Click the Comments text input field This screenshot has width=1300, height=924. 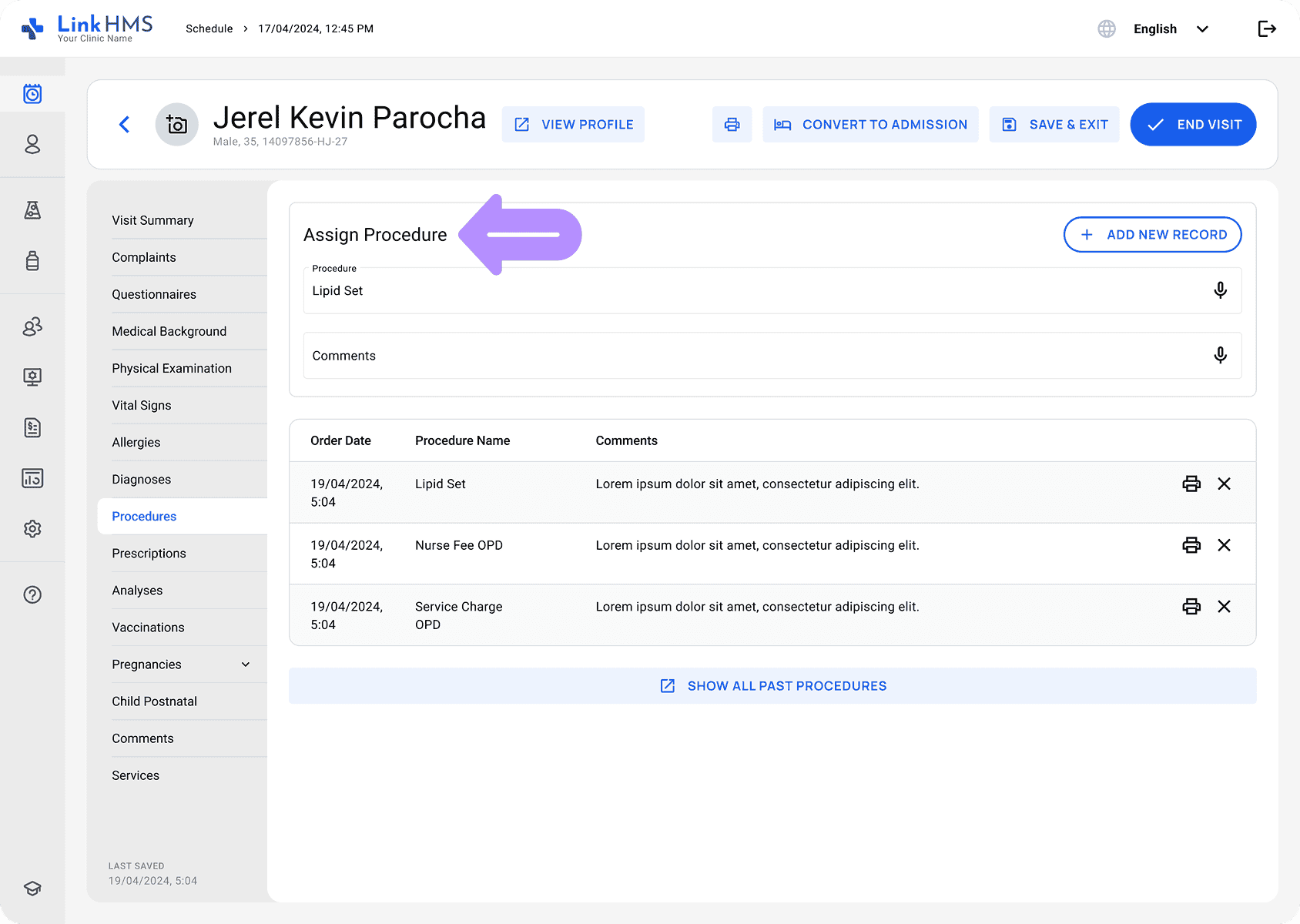coord(755,356)
